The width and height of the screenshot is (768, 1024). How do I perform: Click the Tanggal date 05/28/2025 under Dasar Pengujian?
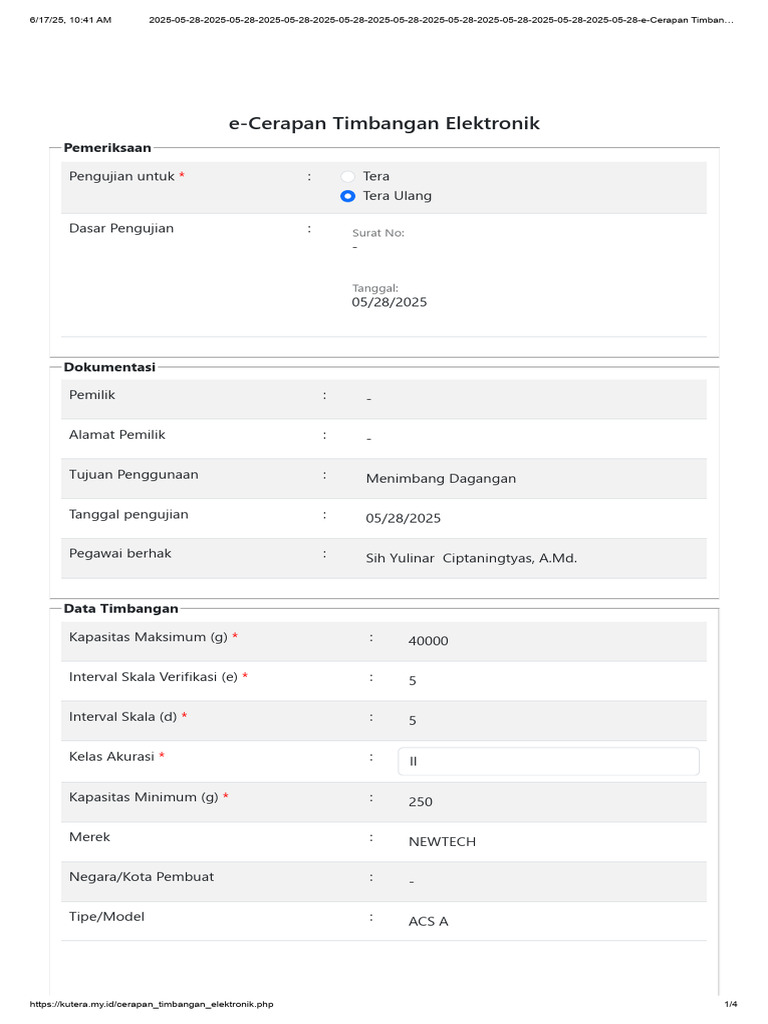(389, 302)
